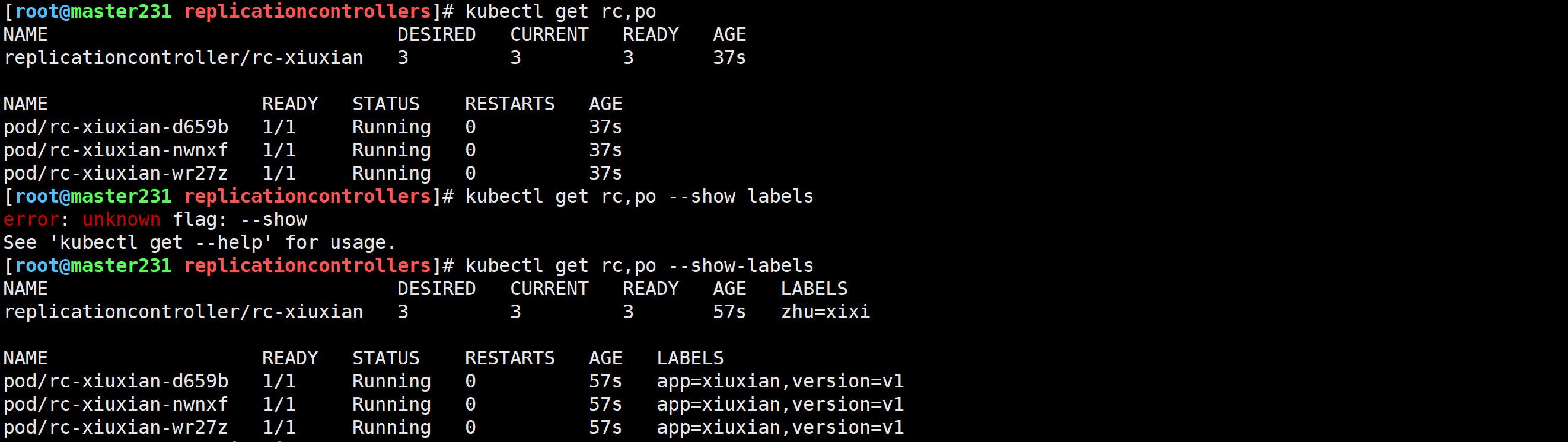Select 'RESTARTS' header in first pod table
1568x442 pixels.
509,104
